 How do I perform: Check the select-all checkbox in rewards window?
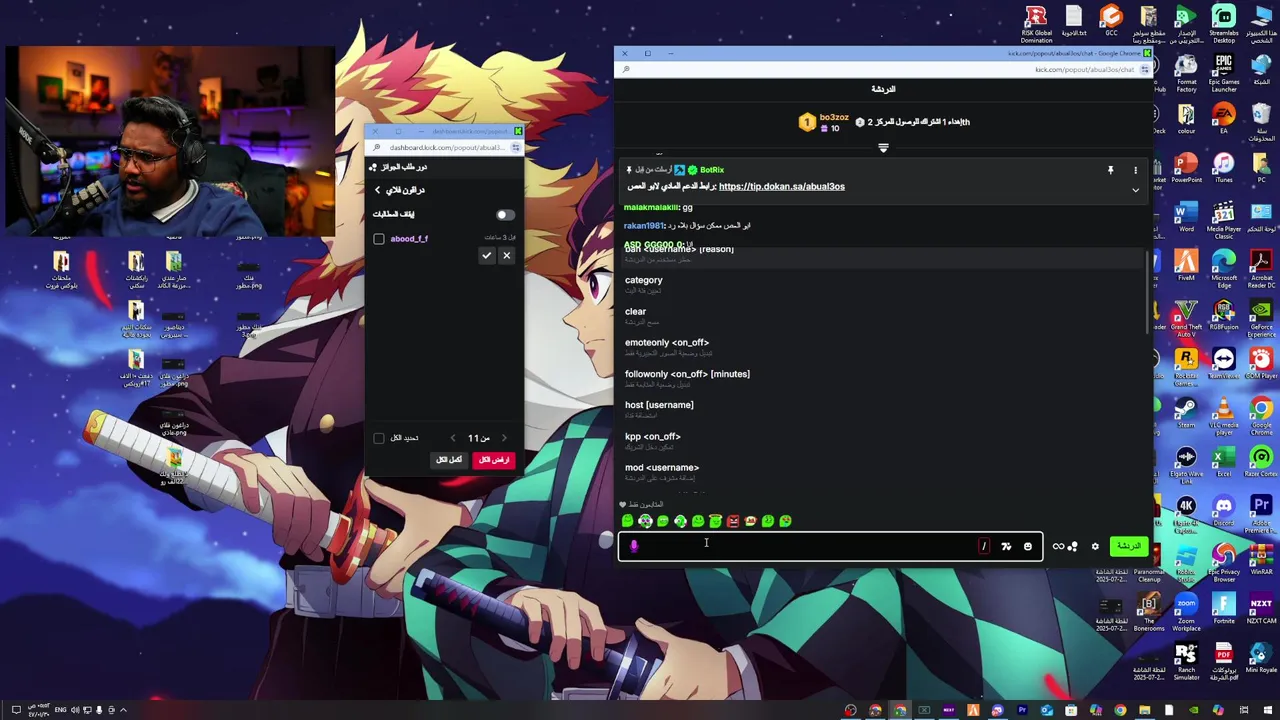point(379,438)
